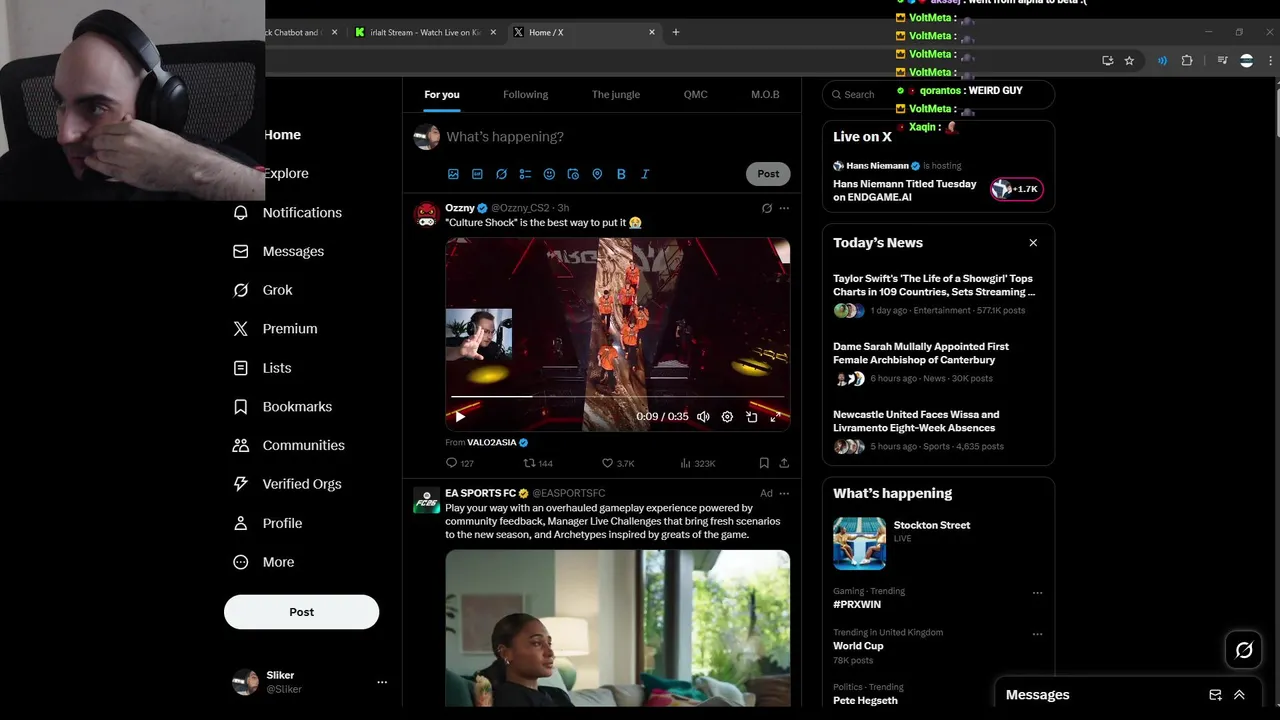Open Notifications from the bell icon
Viewport: 1280px width, 720px height.
click(240, 212)
